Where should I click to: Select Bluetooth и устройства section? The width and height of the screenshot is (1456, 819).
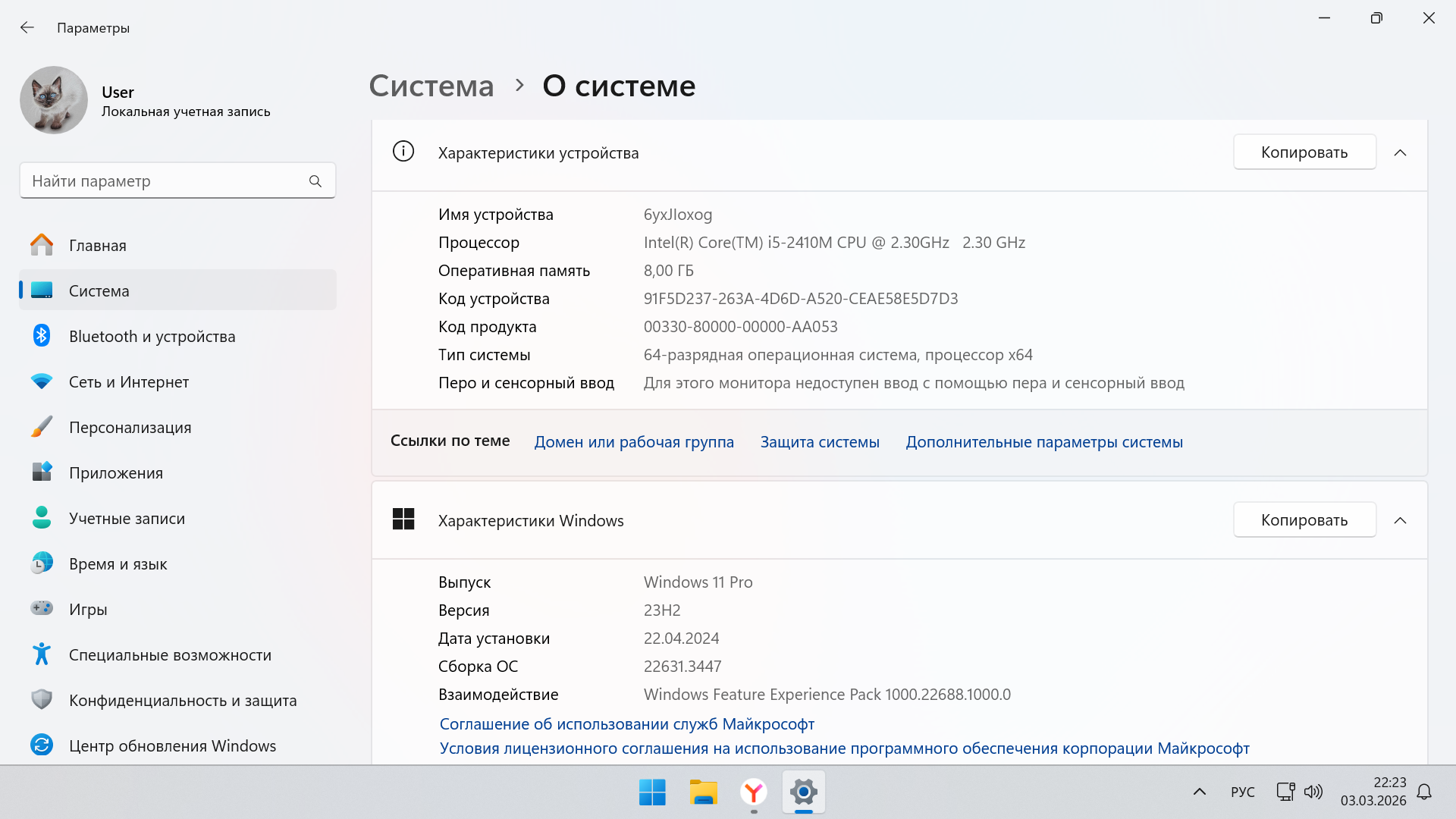177,336
